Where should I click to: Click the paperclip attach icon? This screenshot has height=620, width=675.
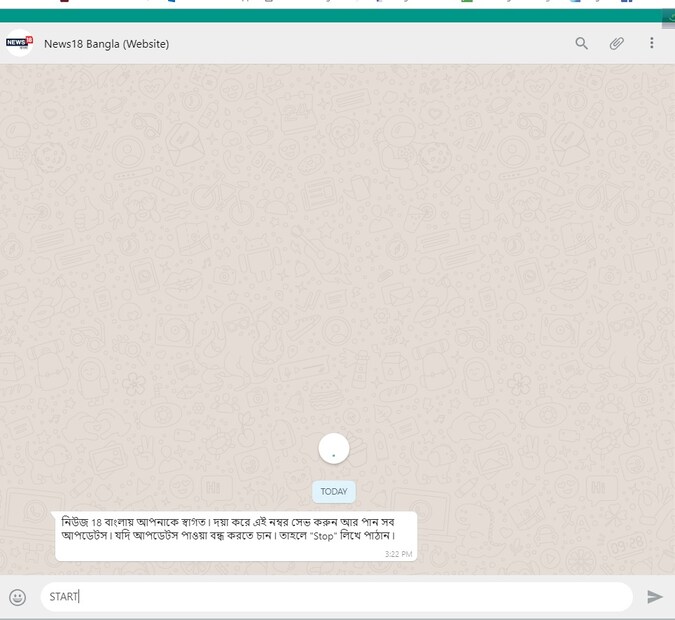[x=617, y=43]
